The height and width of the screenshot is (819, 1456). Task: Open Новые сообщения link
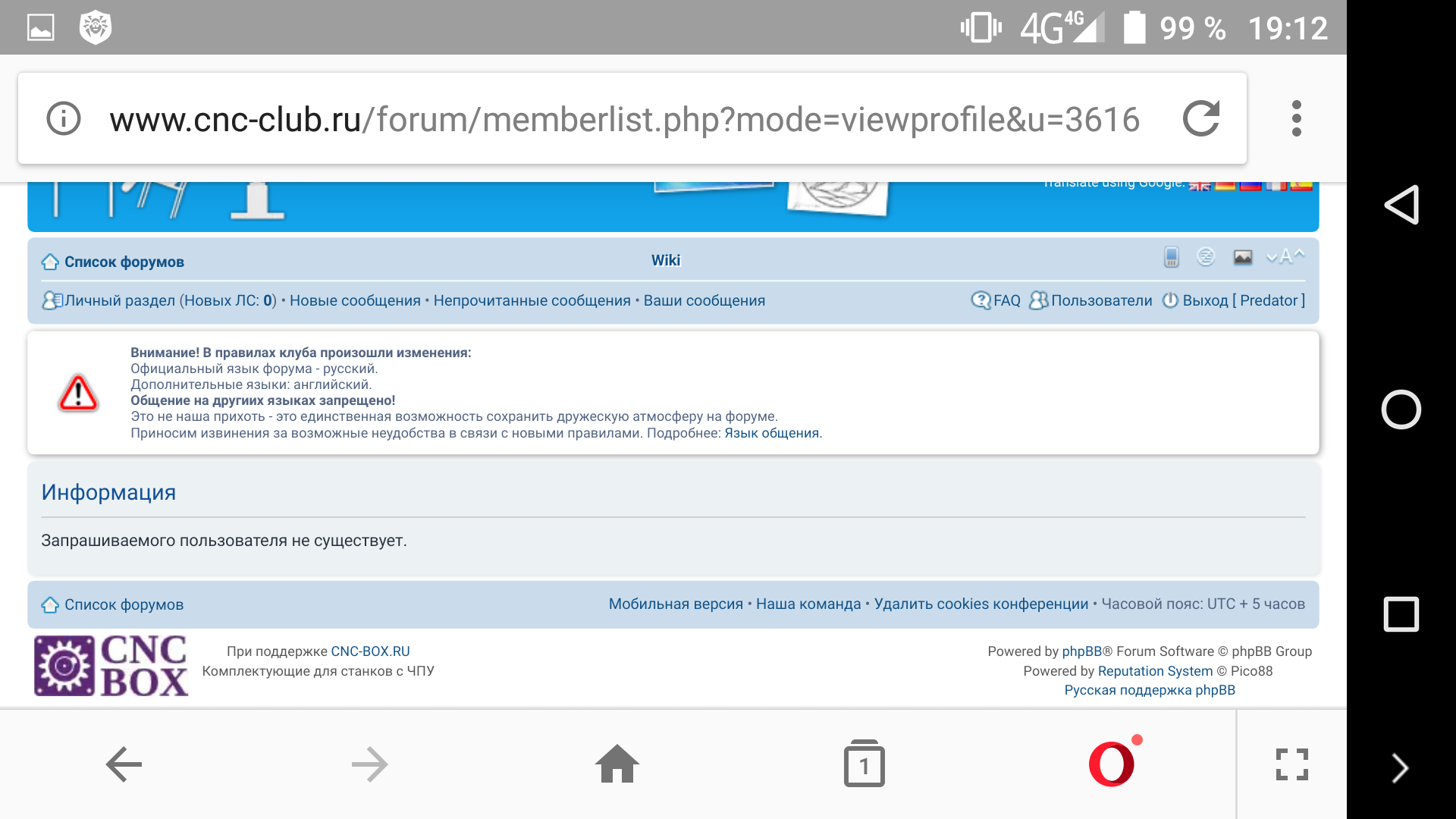pyautogui.click(x=354, y=300)
